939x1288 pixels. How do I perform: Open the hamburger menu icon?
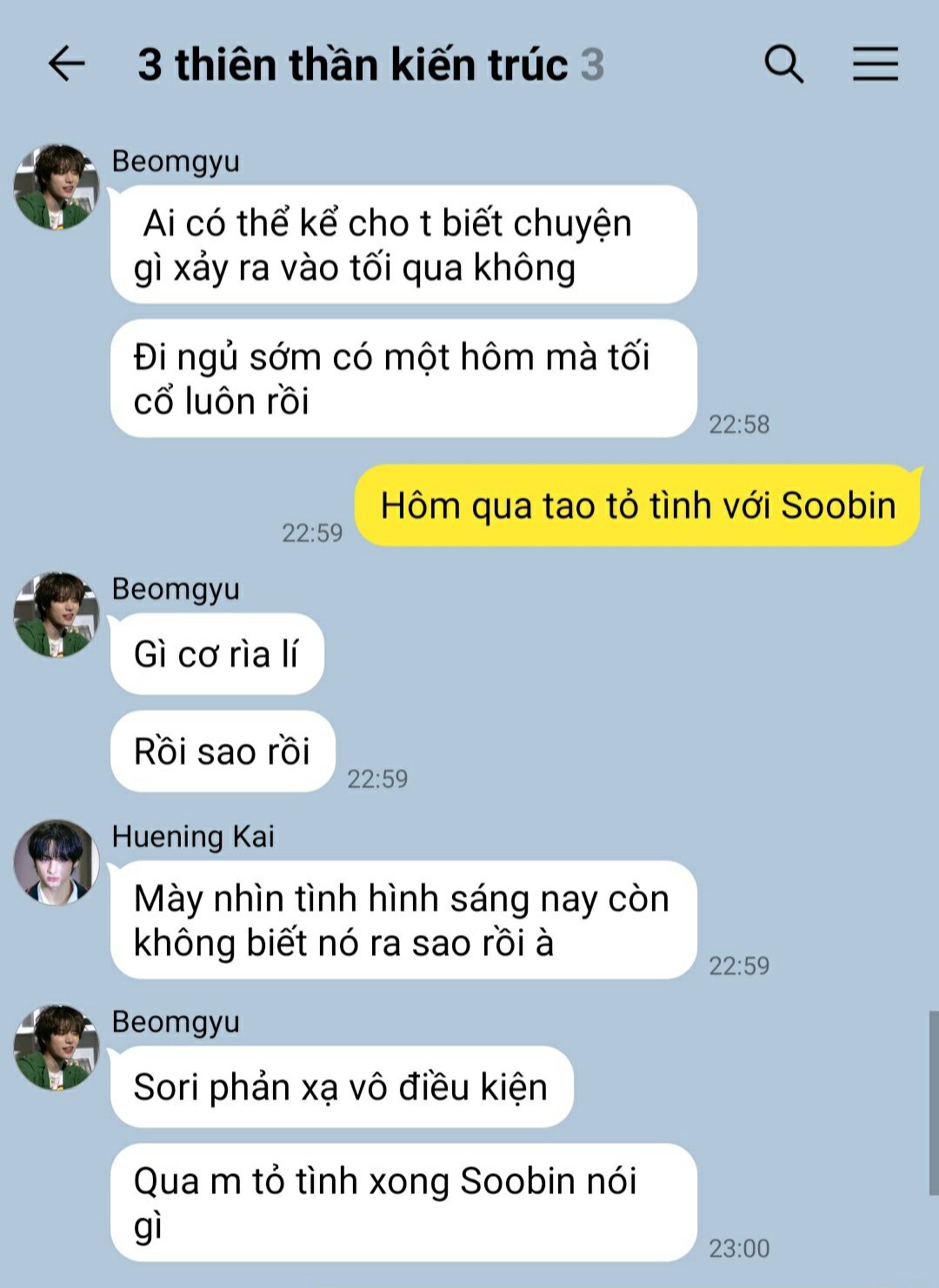click(875, 64)
